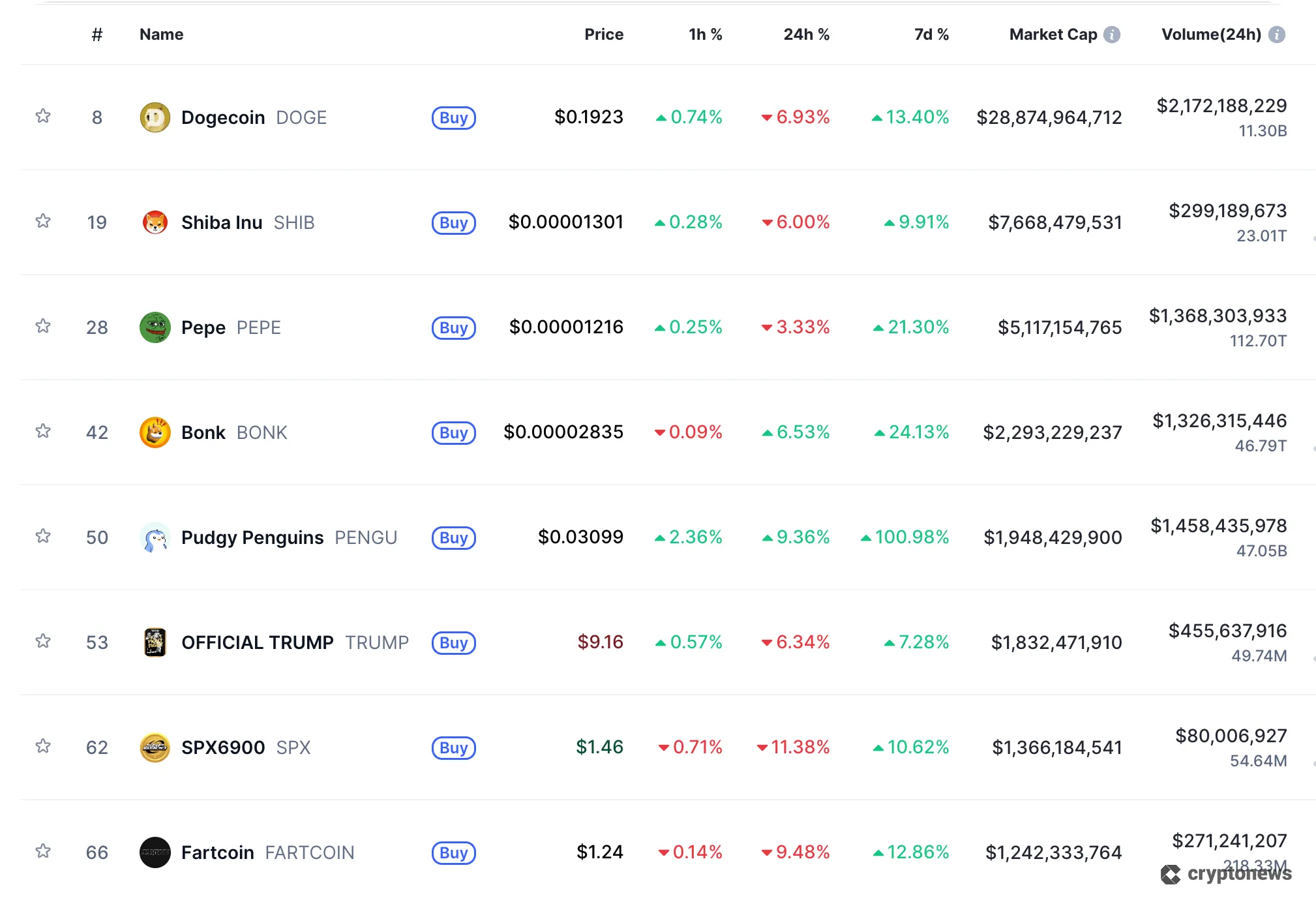Click the OFFICIAL TRUMP logo
Screen dimensions: 1316x904
click(155, 642)
